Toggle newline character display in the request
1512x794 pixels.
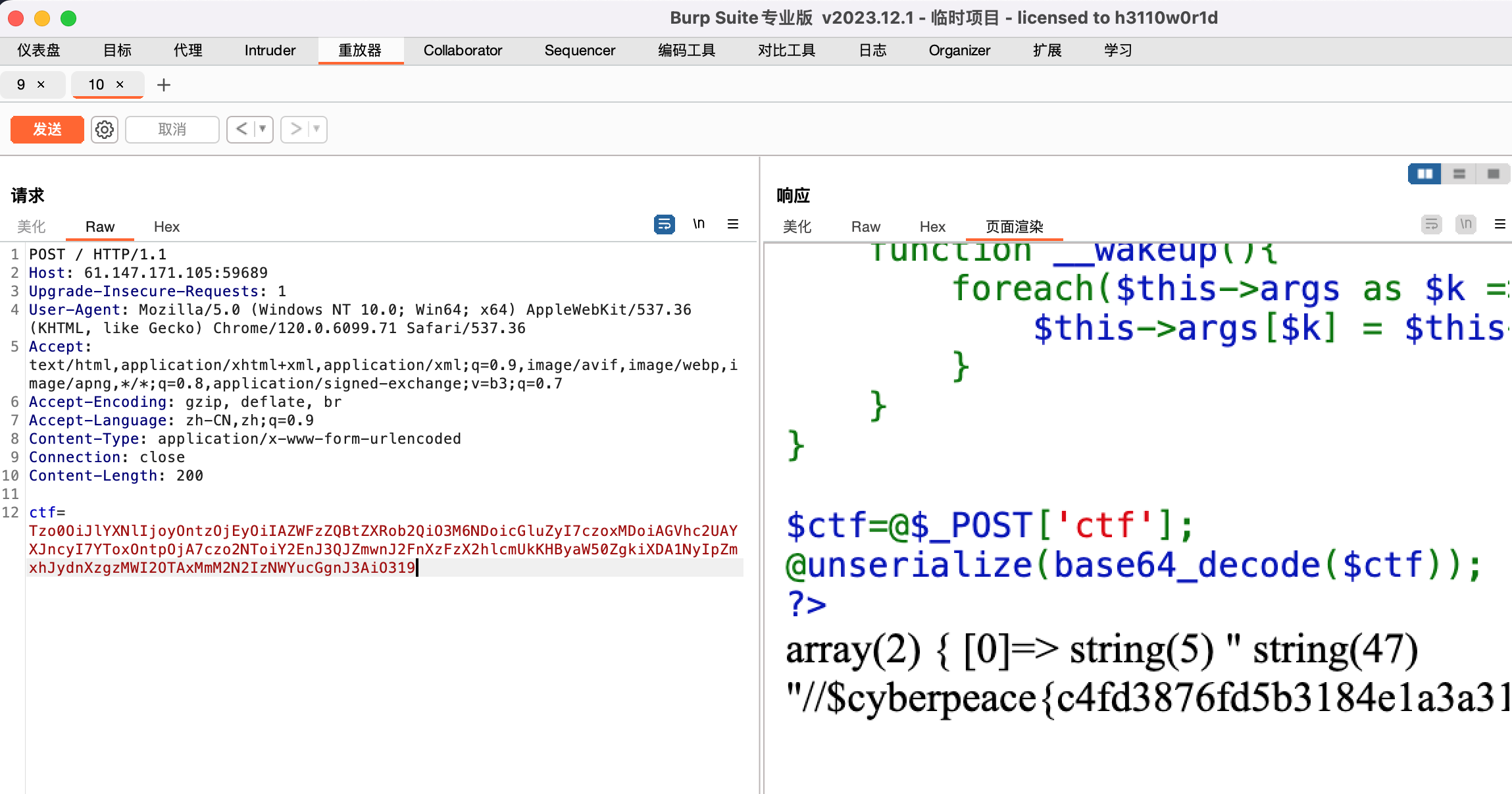(x=699, y=224)
